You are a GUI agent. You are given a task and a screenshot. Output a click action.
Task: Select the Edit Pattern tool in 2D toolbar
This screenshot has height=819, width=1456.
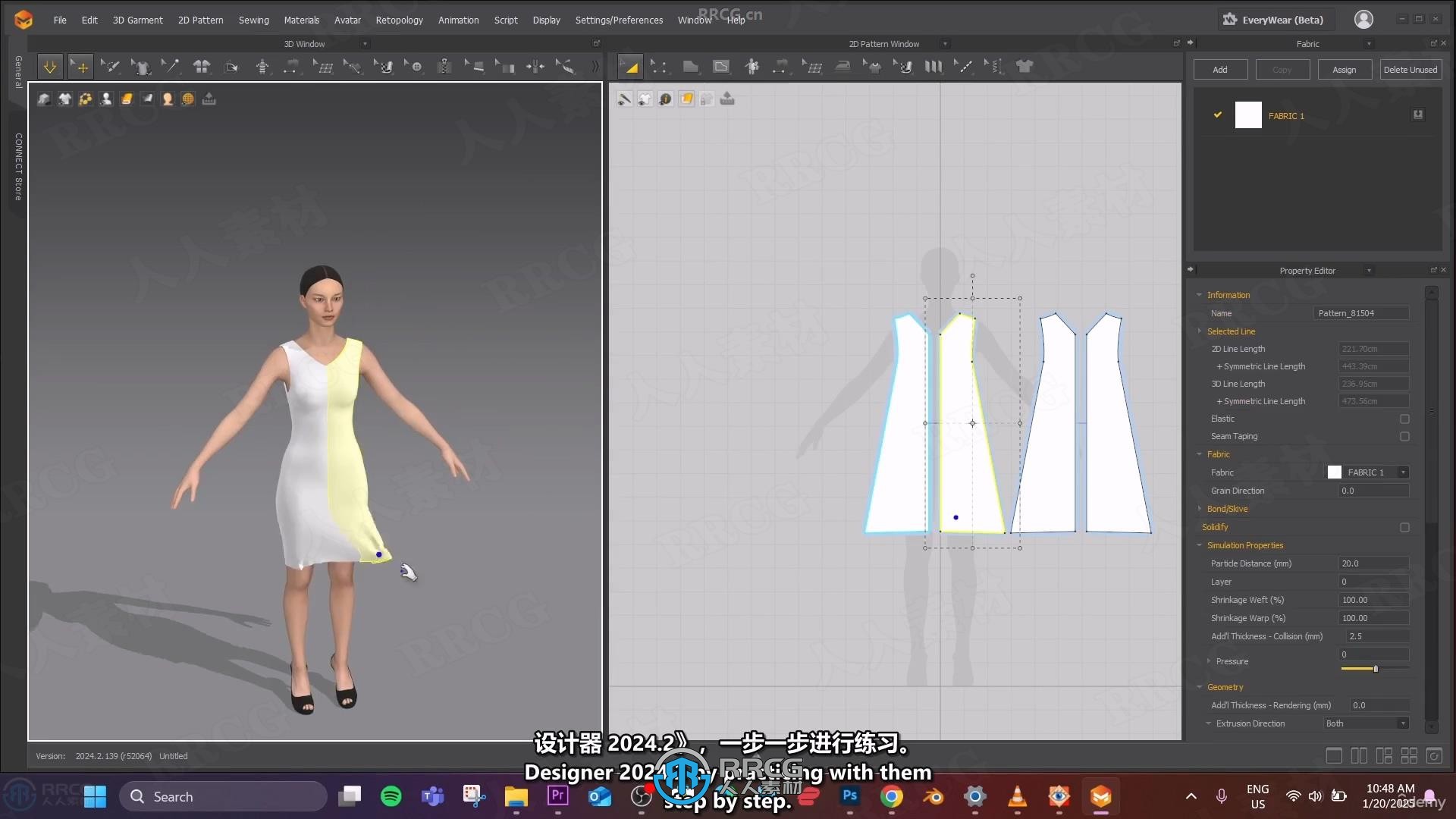[629, 67]
